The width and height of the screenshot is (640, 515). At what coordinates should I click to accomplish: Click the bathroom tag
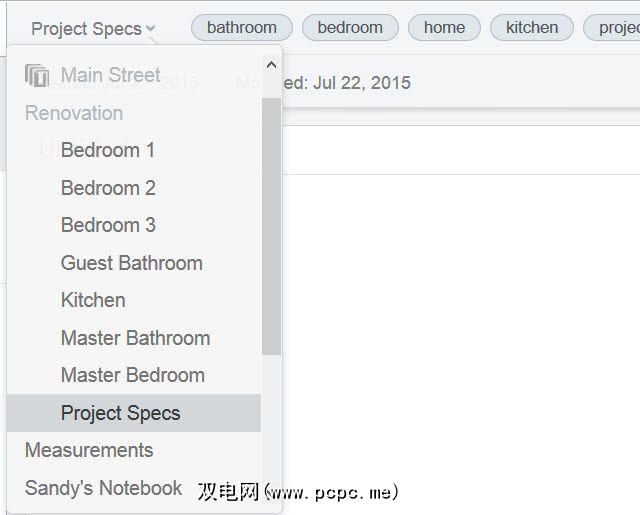(x=241, y=28)
